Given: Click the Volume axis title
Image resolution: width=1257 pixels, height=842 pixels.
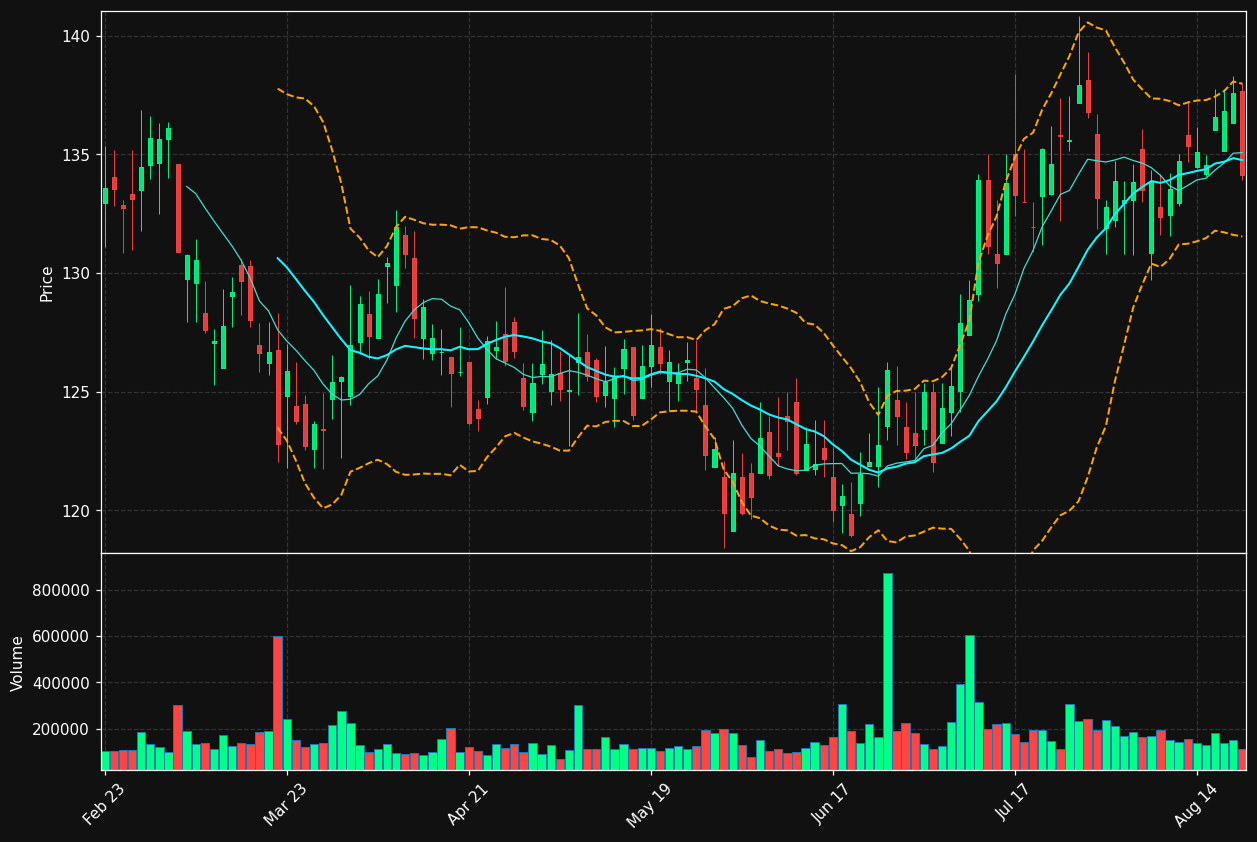Looking at the screenshot, I should [x=18, y=663].
